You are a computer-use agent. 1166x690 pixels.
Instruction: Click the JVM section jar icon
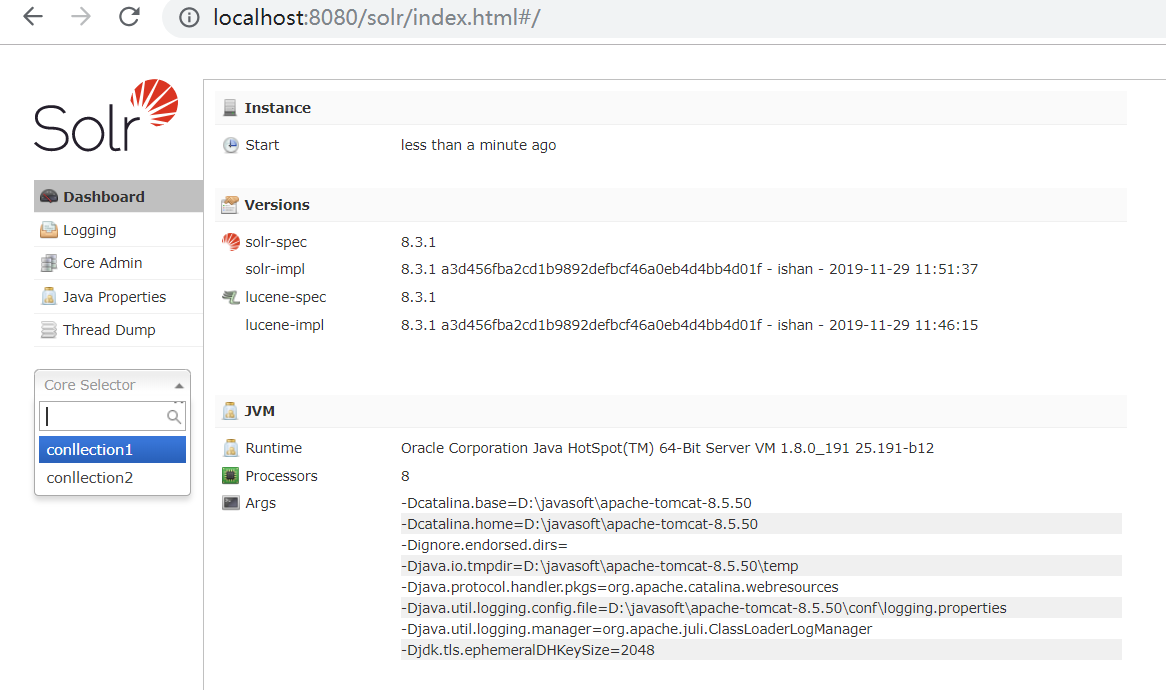[230, 411]
